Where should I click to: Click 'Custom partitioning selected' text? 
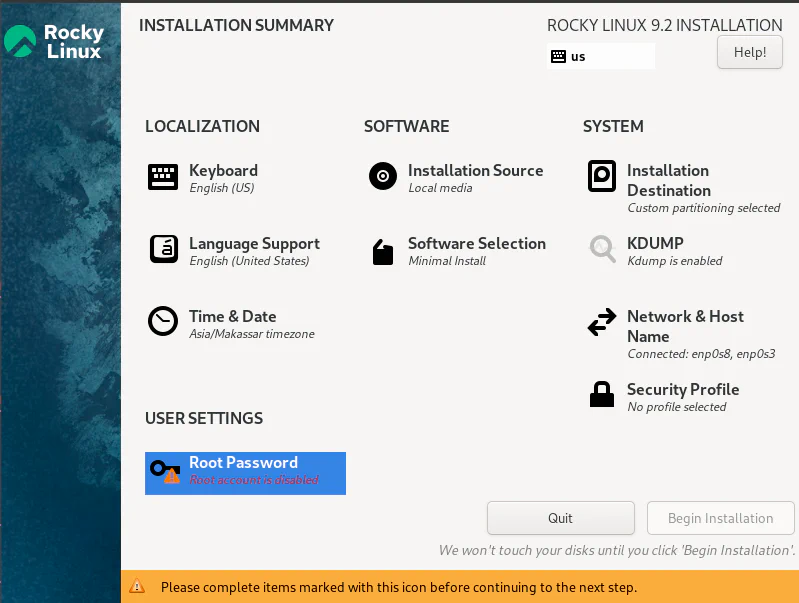[x=704, y=208]
